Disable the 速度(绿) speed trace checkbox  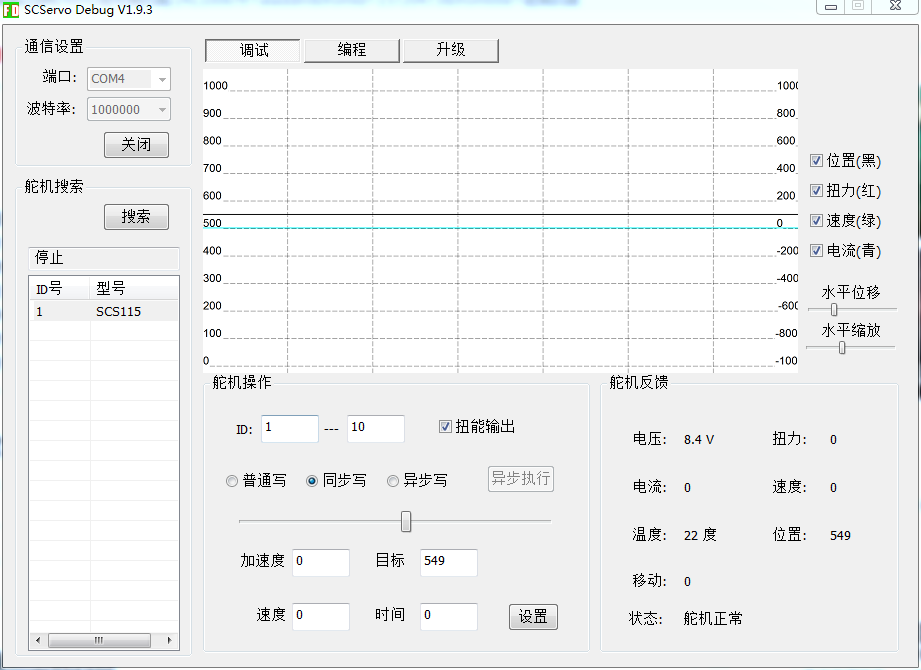click(817, 221)
